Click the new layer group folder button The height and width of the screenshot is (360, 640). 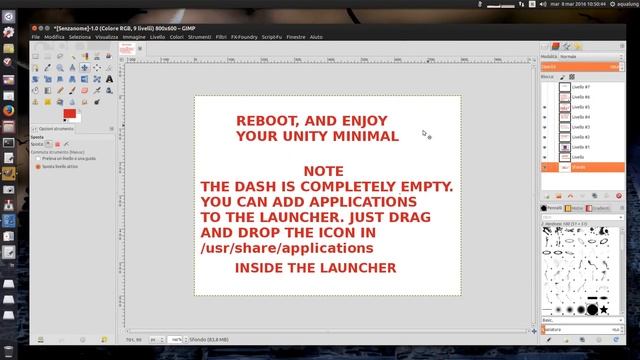[559, 196]
